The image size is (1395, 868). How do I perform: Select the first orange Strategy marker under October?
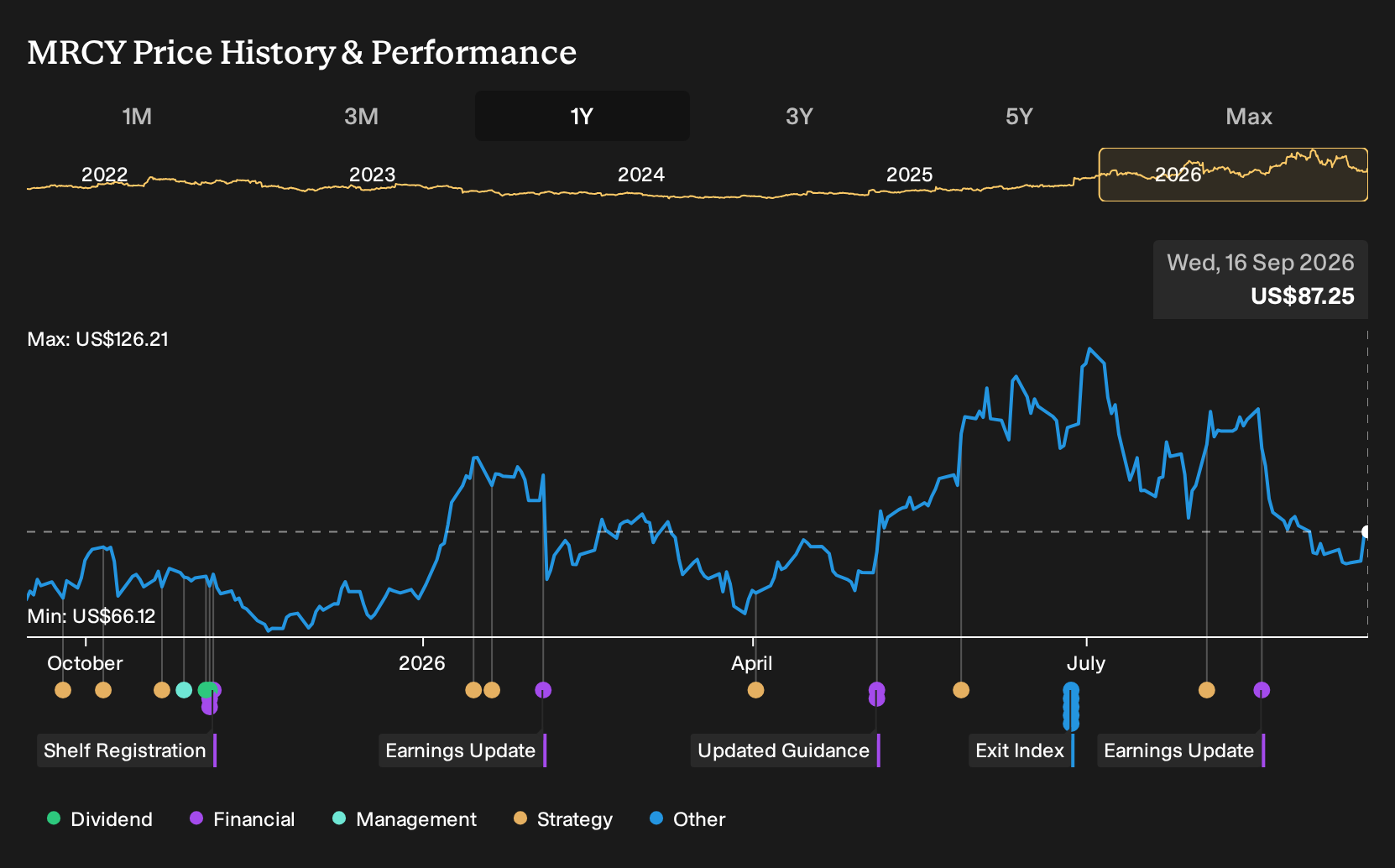pos(63,690)
